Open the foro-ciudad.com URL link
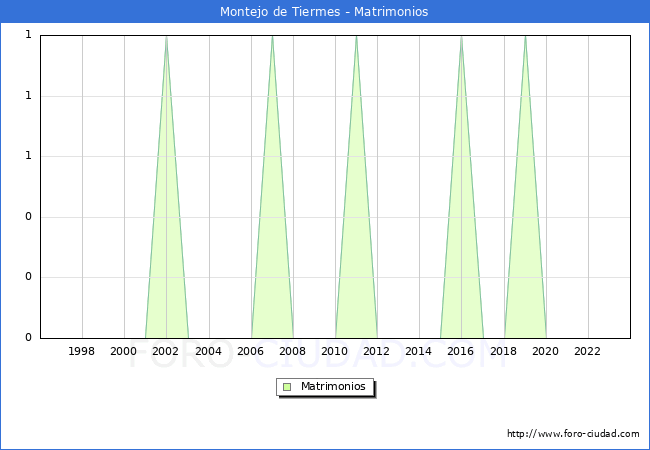This screenshot has height=450, width=650. click(x=573, y=433)
